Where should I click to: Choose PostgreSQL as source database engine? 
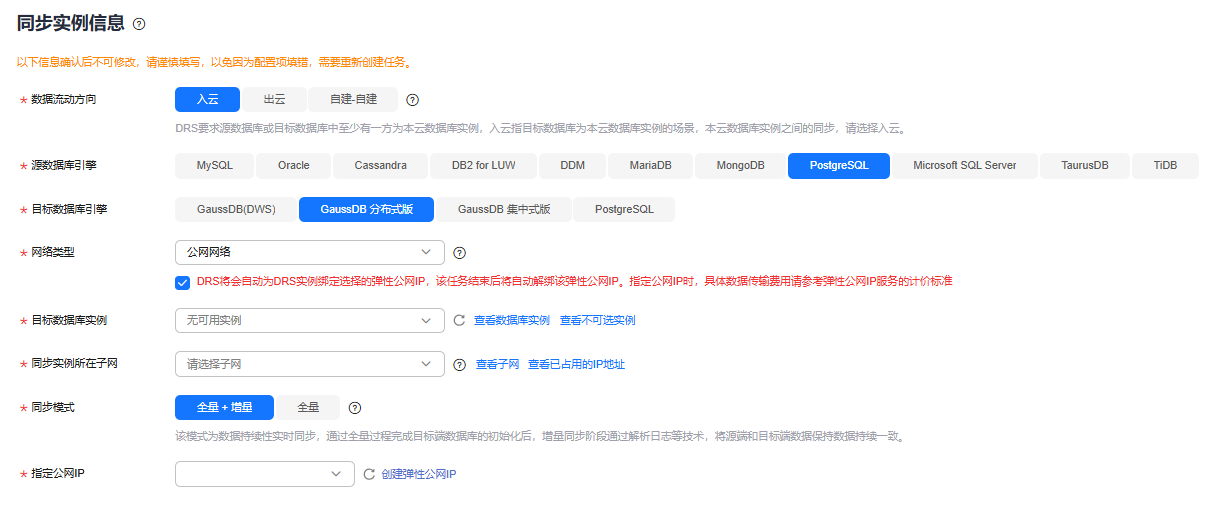click(839, 165)
